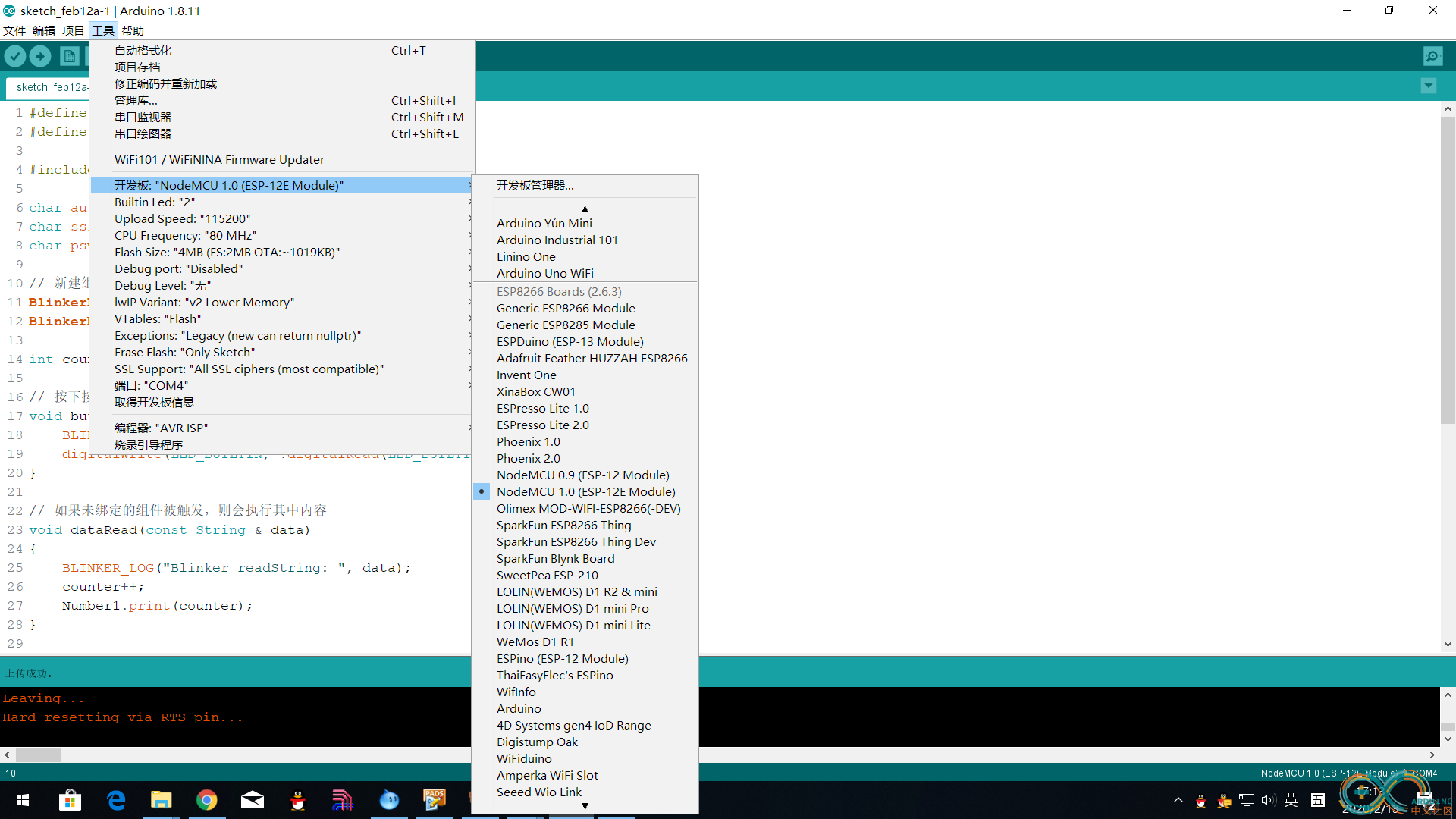Viewport: 1456px width, 819px height.
Task: Click console scrollbar down arrow
Action: pos(1448,739)
